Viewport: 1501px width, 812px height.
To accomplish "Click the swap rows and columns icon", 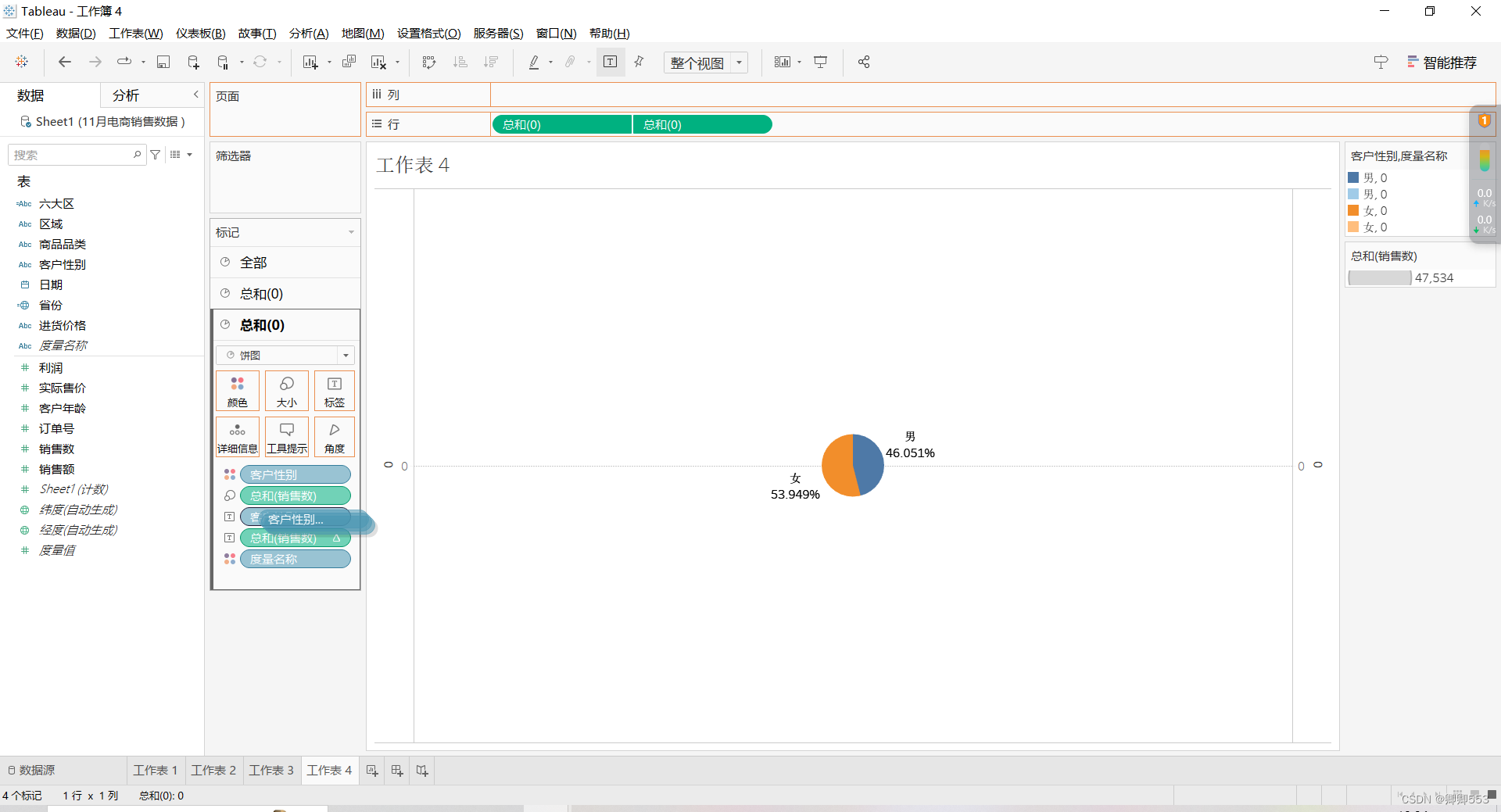I will click(429, 62).
